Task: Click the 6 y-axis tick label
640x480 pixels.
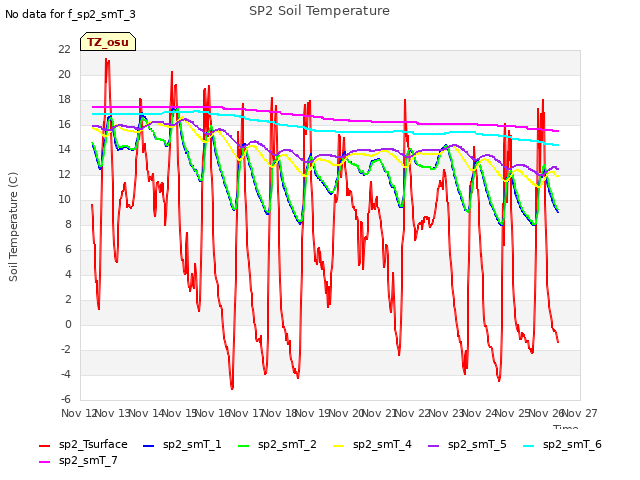Action: (x=68, y=249)
